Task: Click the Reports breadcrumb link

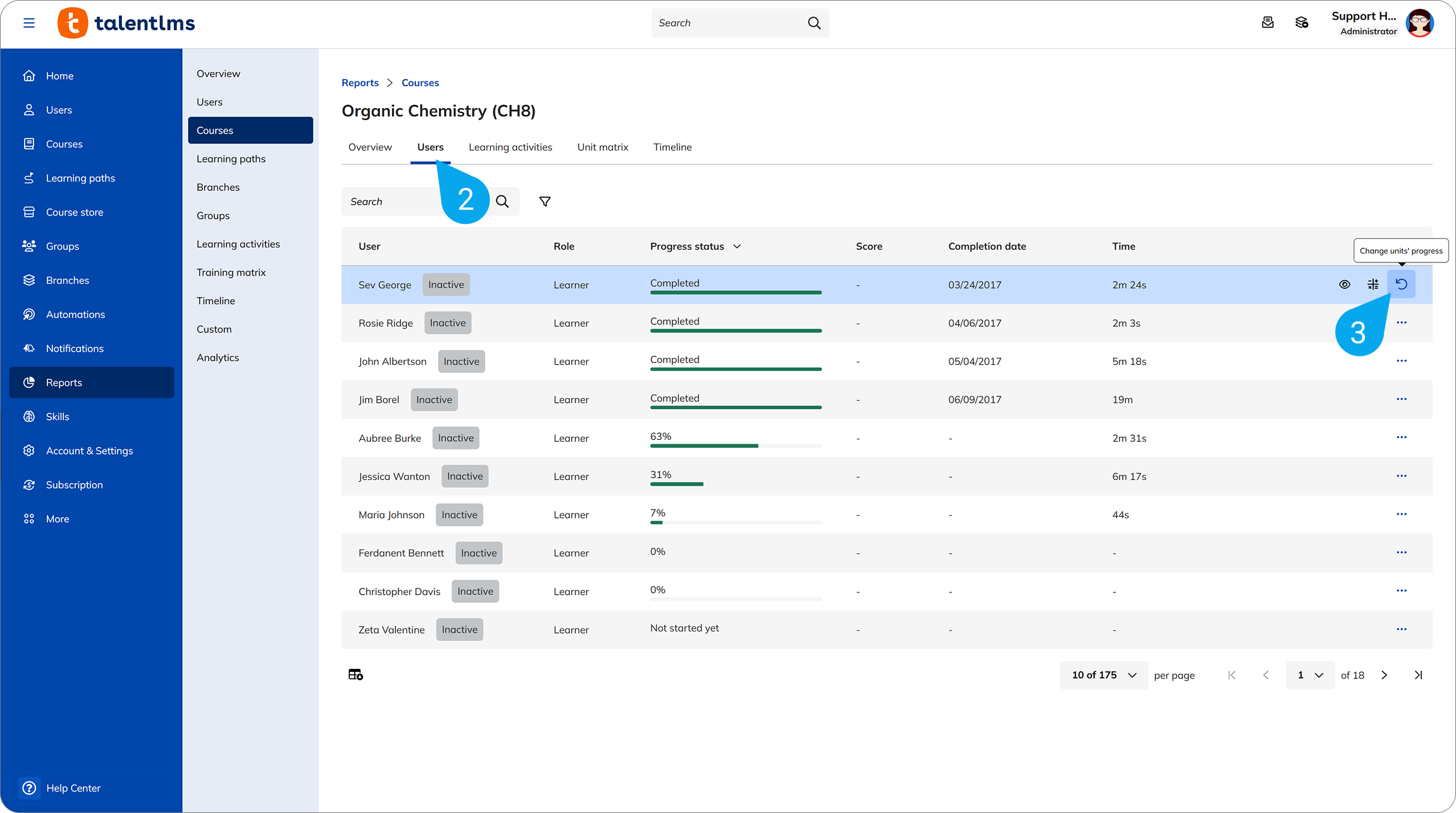Action: (x=360, y=83)
